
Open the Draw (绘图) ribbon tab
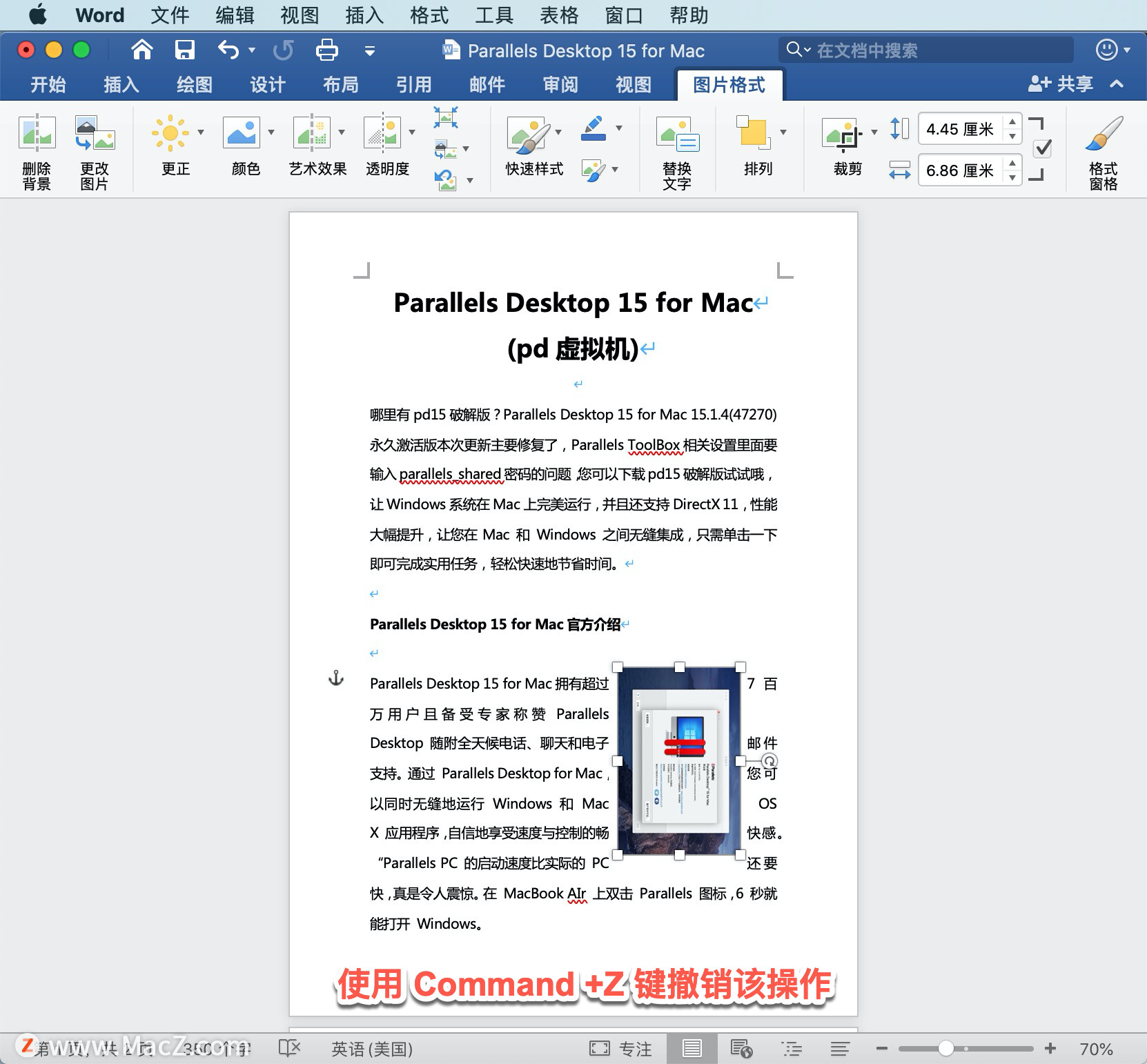coord(195,84)
